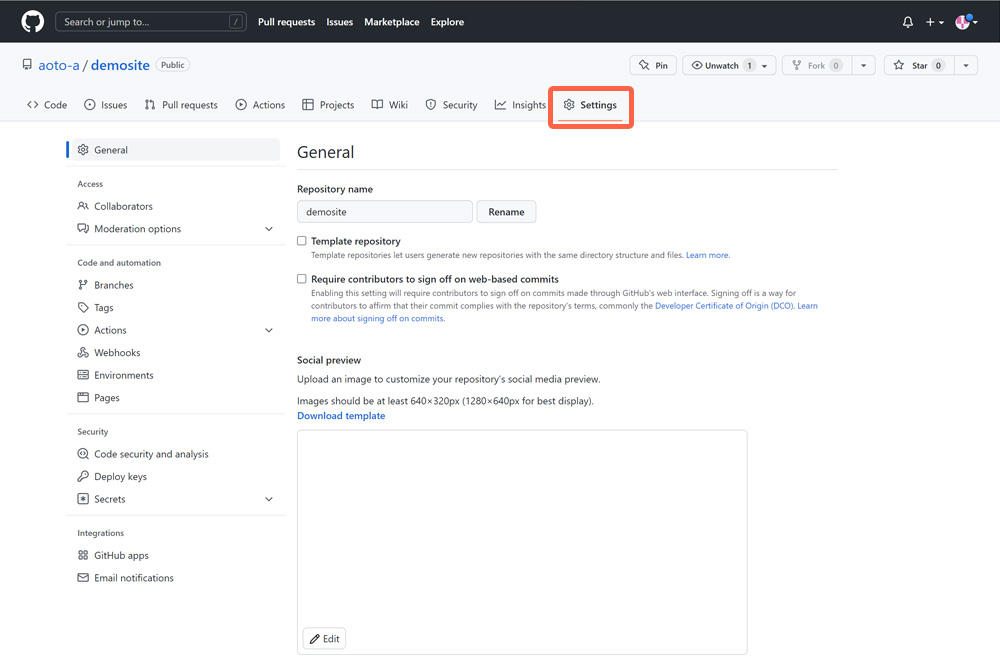Click the sidebar Actions play icon
Screen dimensions: 1000x670
click(83, 330)
